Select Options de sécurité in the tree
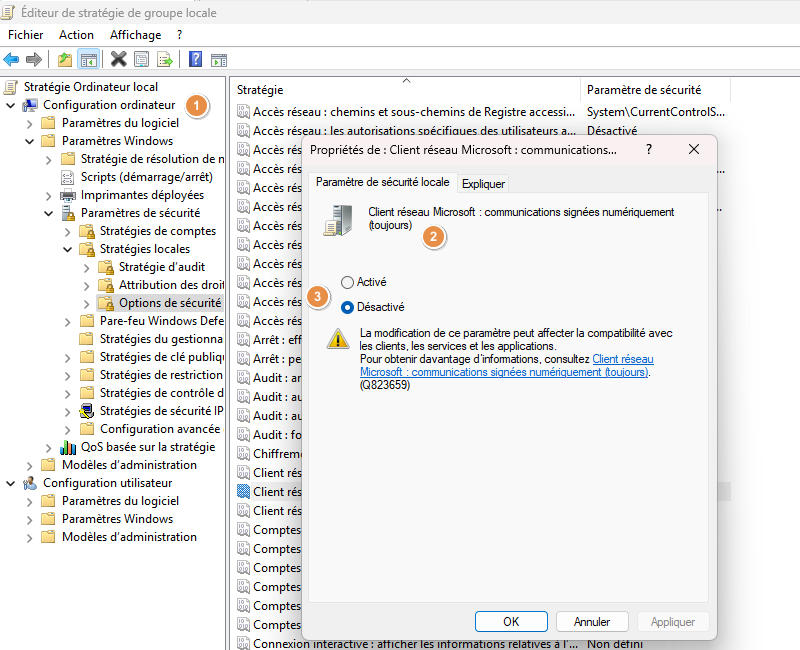The height and width of the screenshot is (650, 800). pos(169,303)
